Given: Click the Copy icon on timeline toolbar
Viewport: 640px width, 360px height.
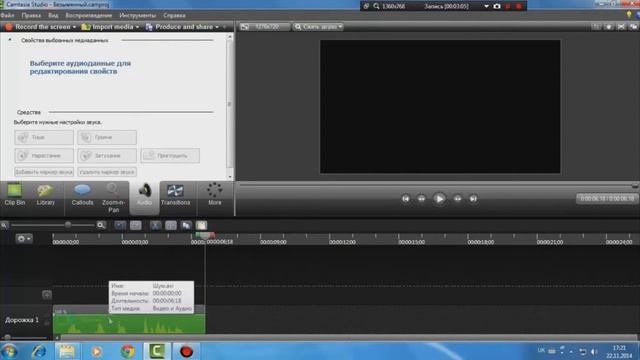Looking at the screenshot, I should [x=187, y=225].
